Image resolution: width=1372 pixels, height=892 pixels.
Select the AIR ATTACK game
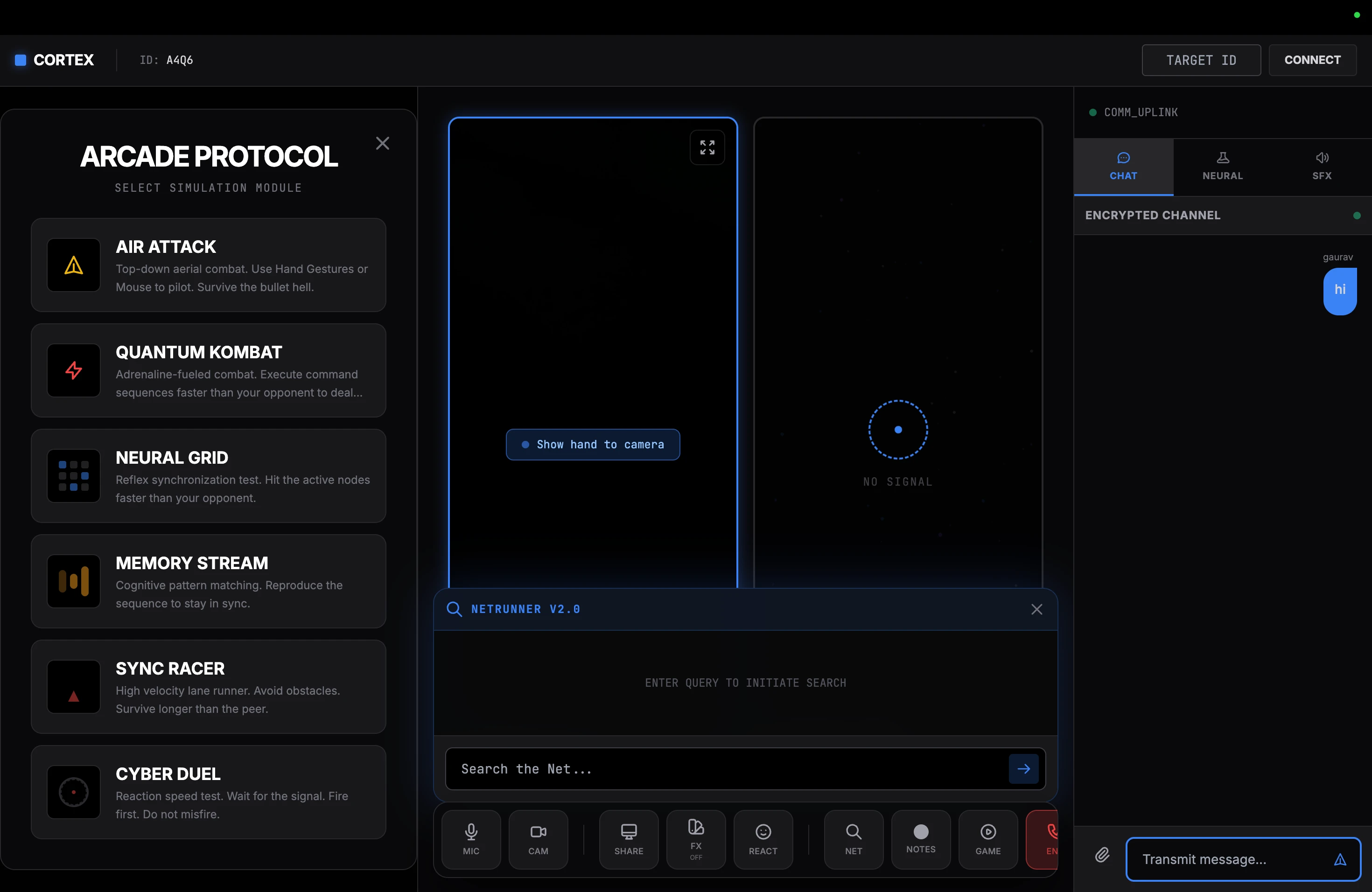[208, 265]
